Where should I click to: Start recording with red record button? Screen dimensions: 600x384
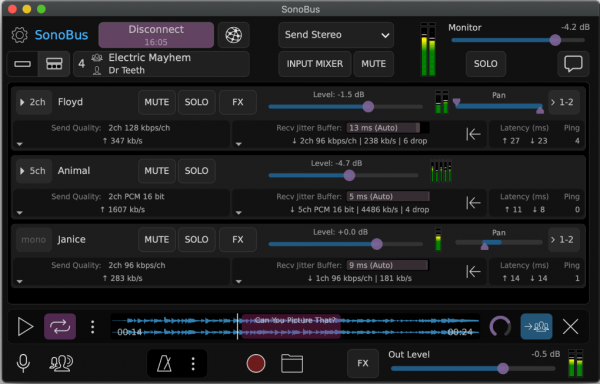[256, 363]
